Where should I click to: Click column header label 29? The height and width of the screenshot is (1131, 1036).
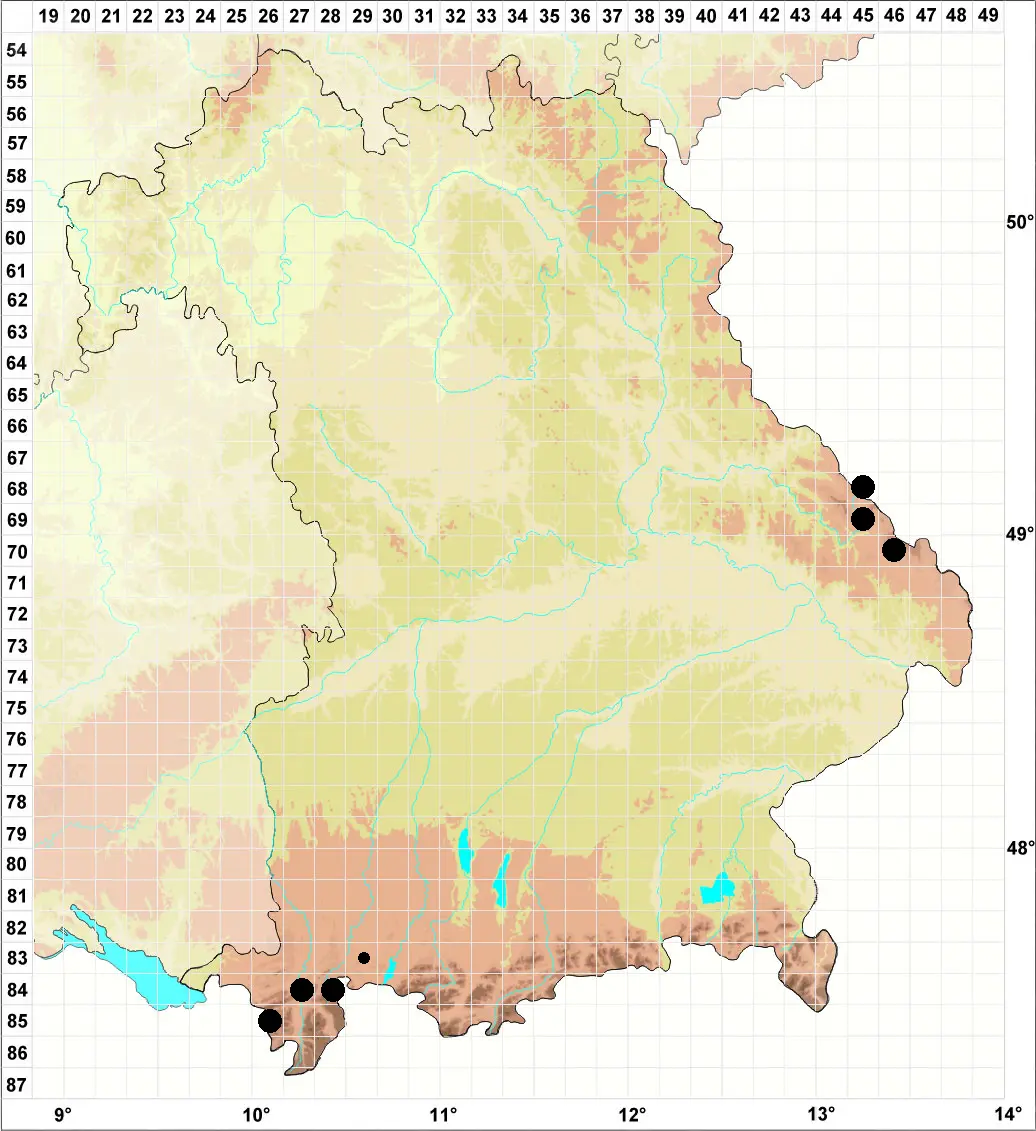[361, 16]
